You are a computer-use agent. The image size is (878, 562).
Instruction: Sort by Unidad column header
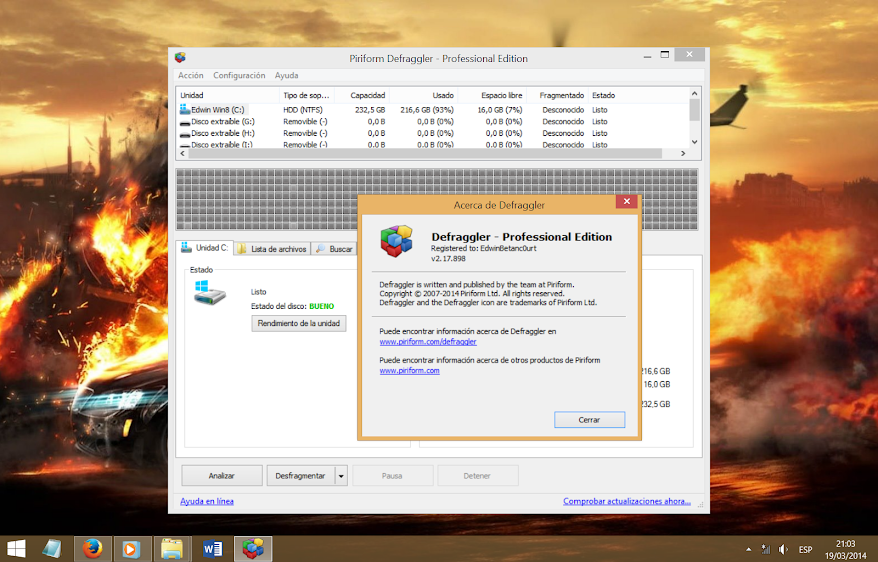coord(228,95)
